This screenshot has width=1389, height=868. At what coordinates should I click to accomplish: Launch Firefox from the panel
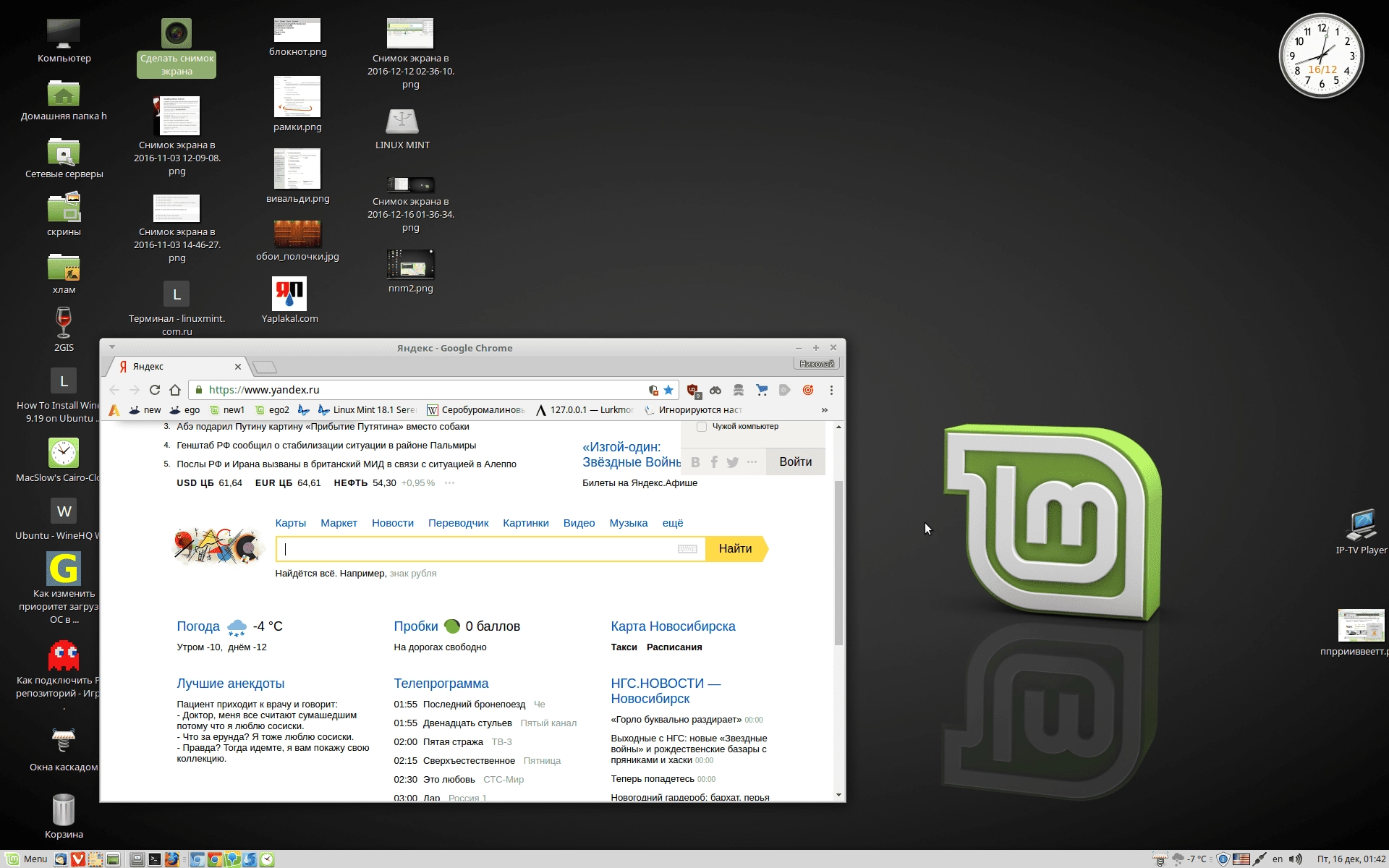point(172,859)
